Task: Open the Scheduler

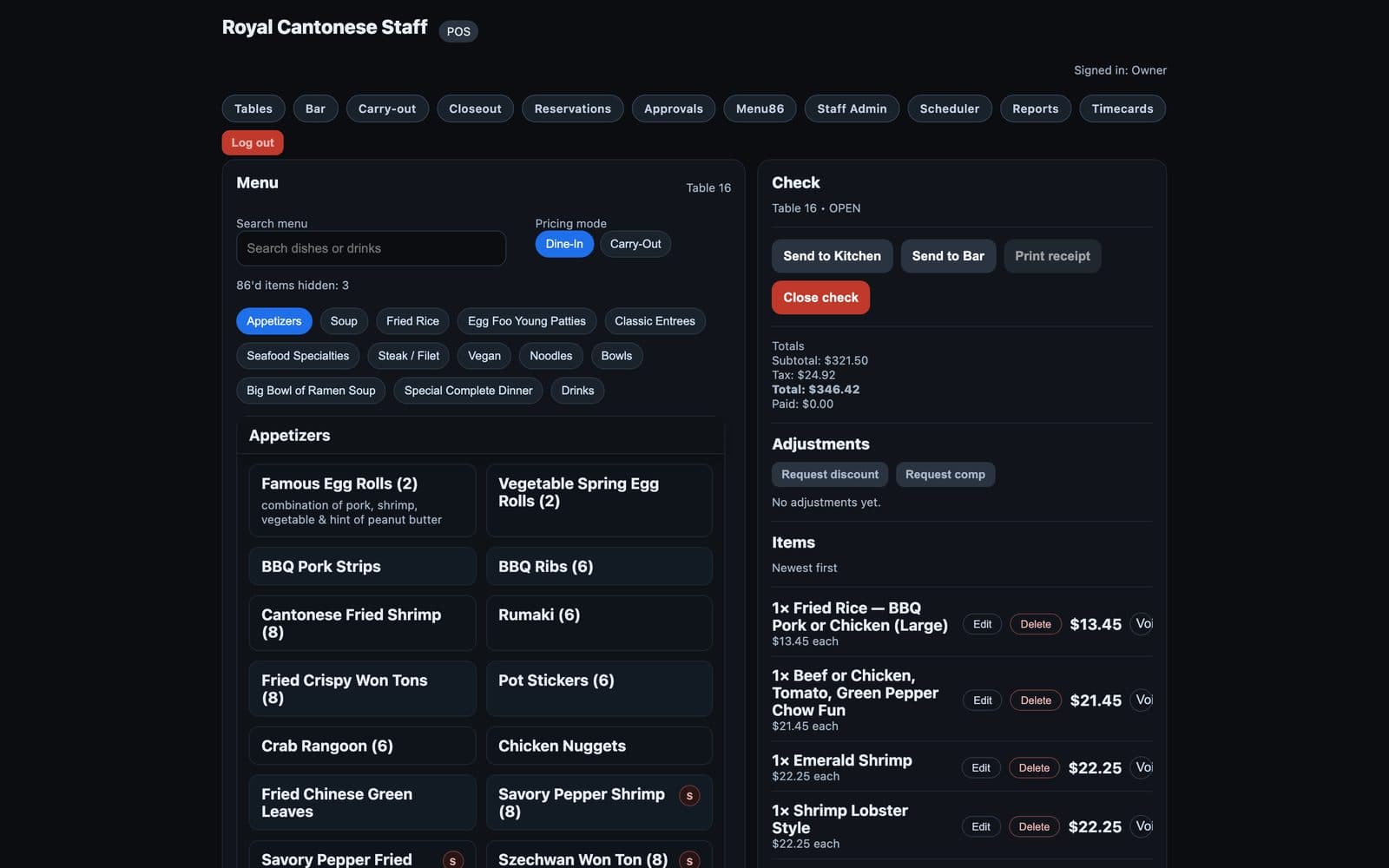Action: [950, 108]
